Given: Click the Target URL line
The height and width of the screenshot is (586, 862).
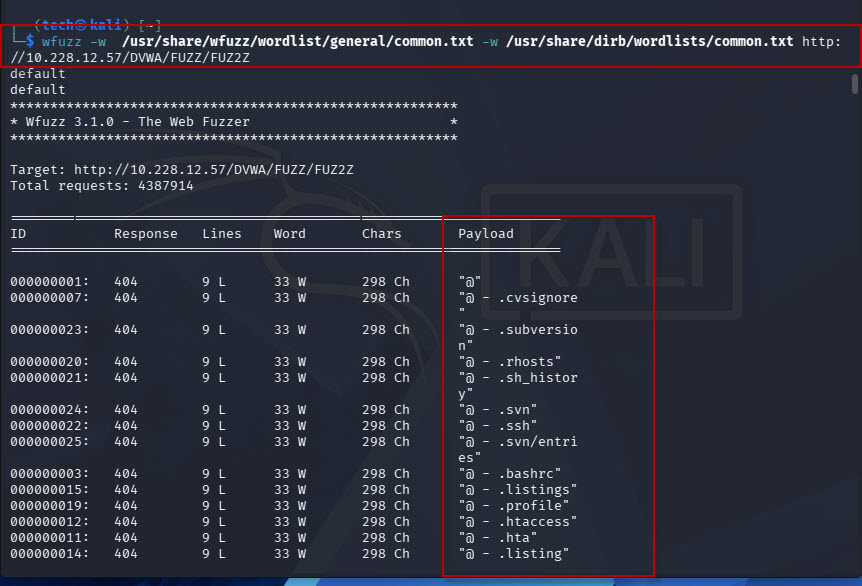Looking at the screenshot, I should (x=181, y=170).
